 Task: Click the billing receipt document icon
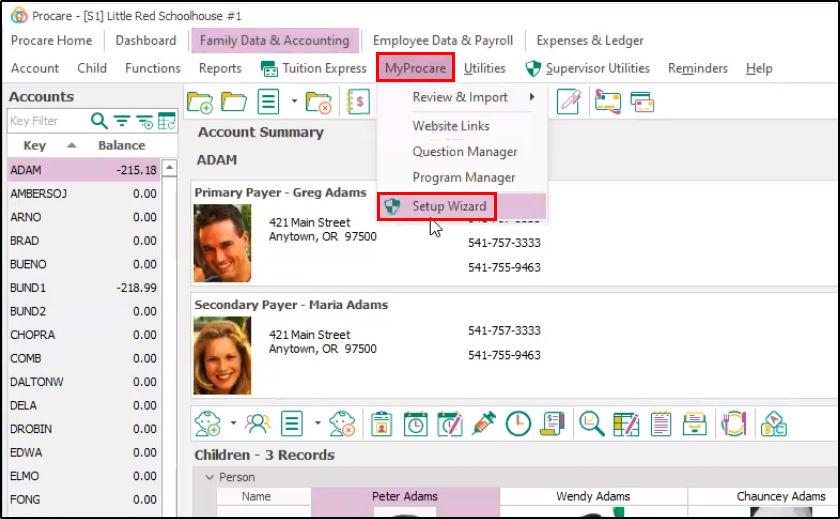(x=552, y=424)
